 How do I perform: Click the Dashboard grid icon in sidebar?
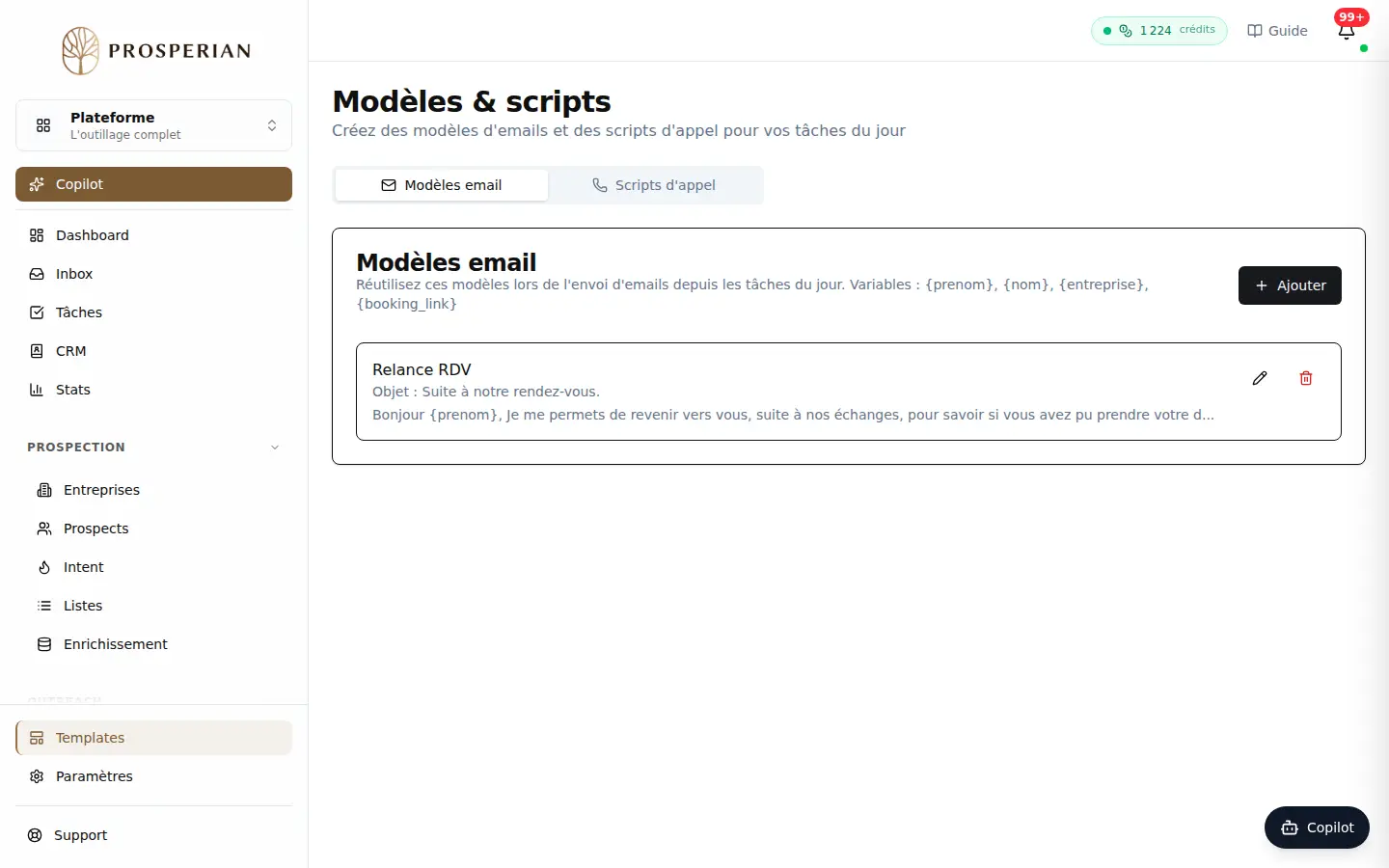coord(37,235)
